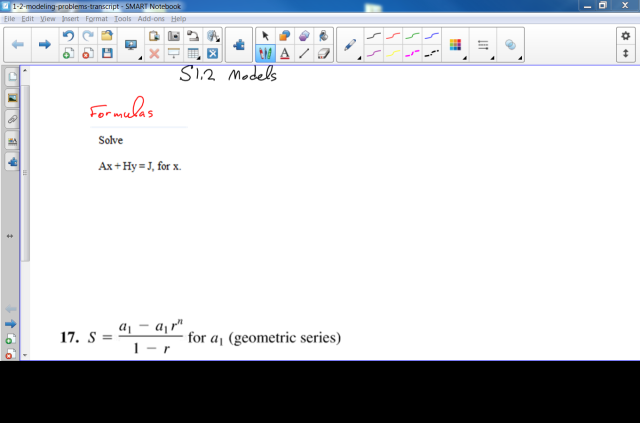
Task: Choose the Eraser tool
Action: point(323,53)
